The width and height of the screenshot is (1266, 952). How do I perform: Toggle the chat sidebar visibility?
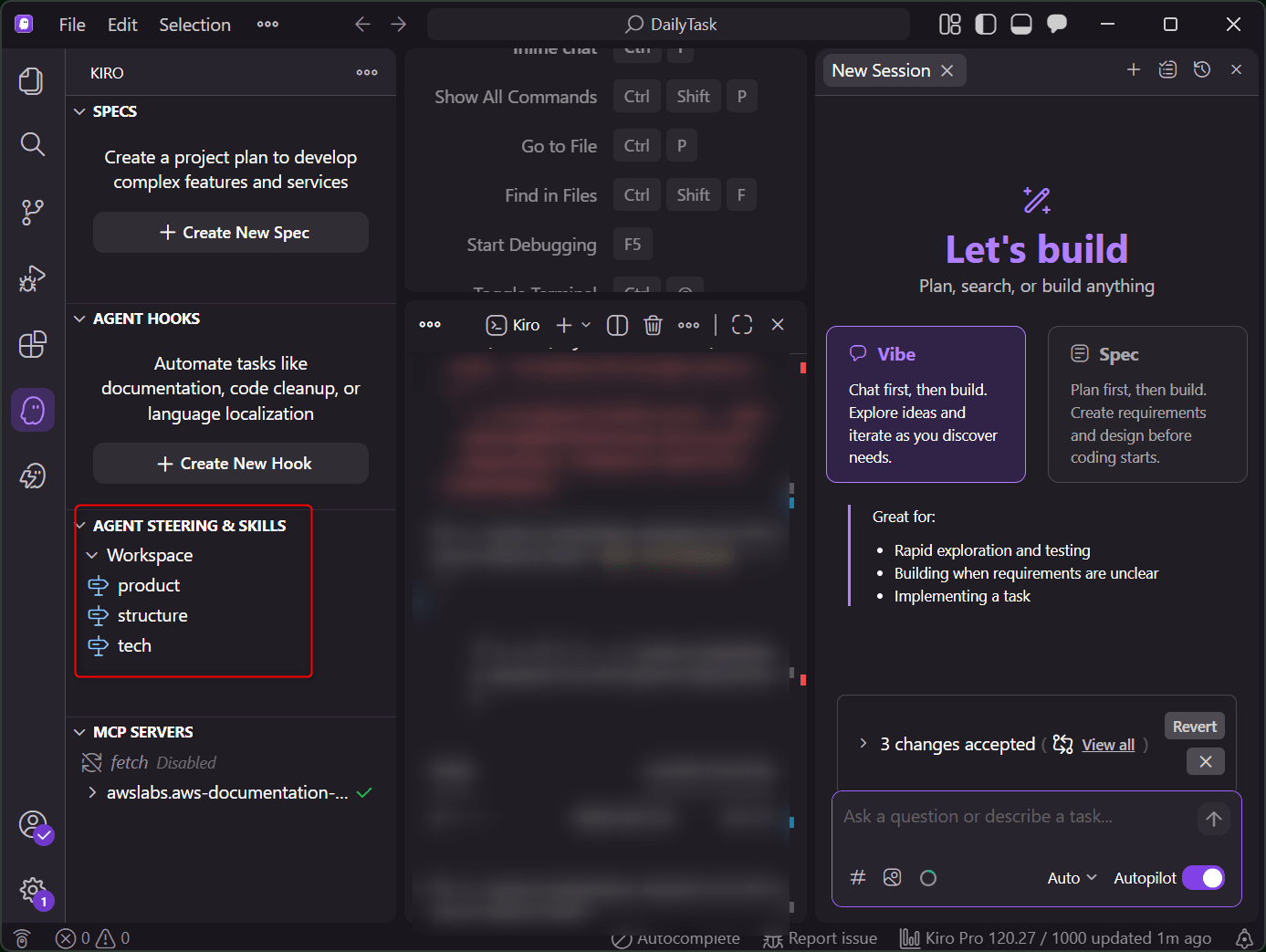click(x=1057, y=25)
